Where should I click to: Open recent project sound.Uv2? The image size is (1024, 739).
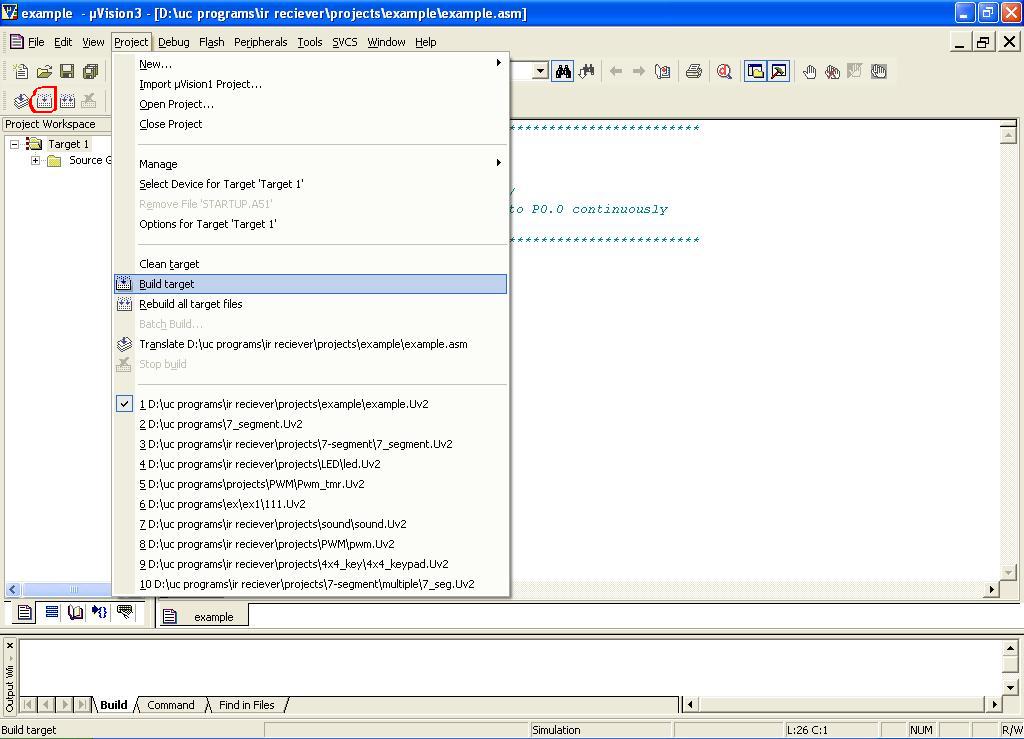pyautogui.click(x=310, y=524)
